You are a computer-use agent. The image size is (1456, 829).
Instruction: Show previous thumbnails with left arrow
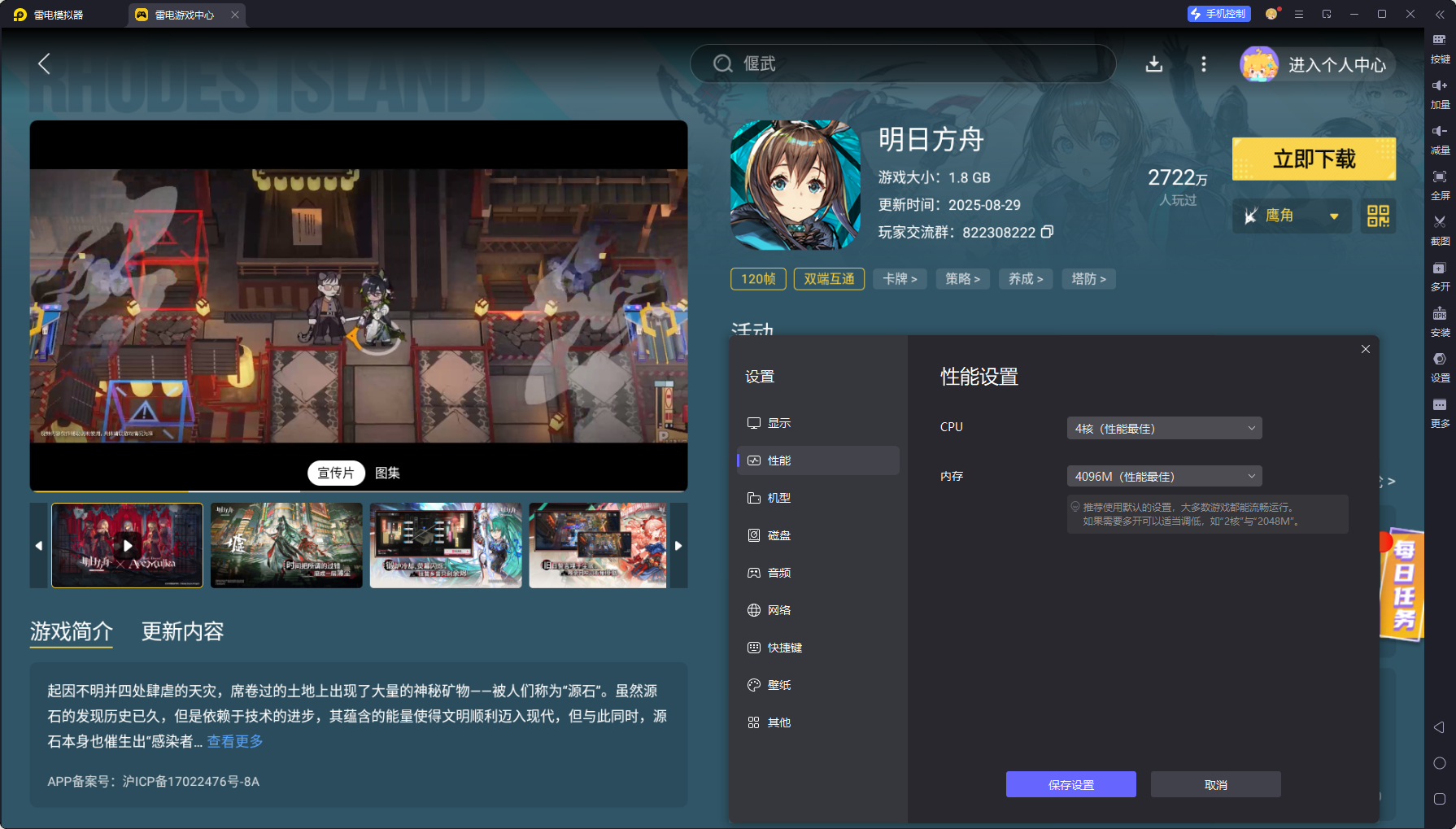pos(39,545)
